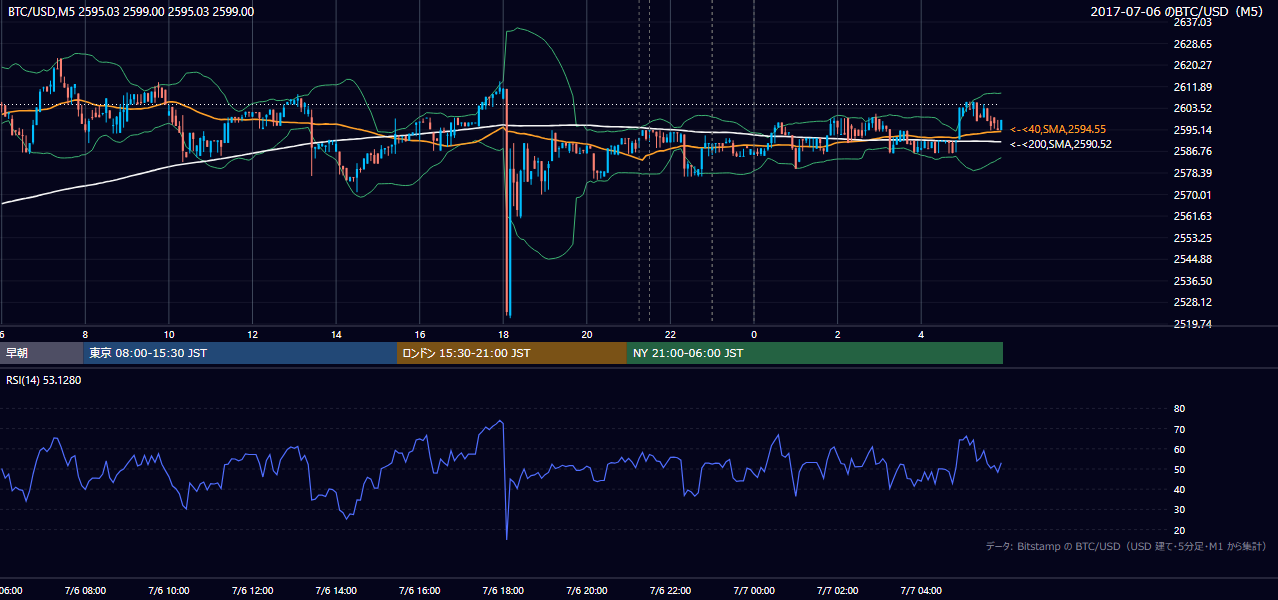1278x600 pixels.
Task: Click the Bitstamp data source note
Action: [x=1126, y=546]
